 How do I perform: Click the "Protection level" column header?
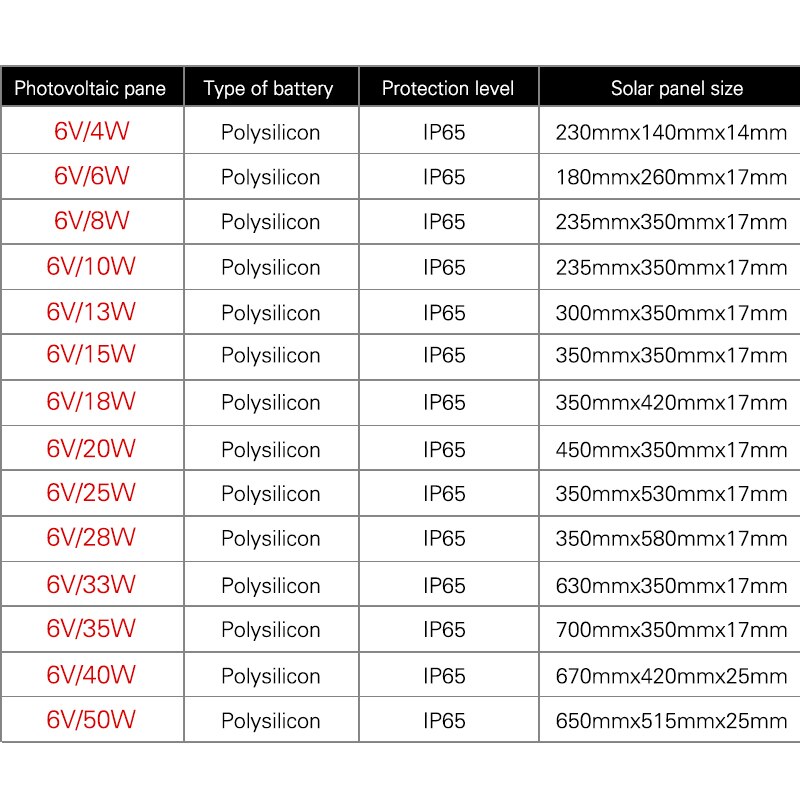click(448, 88)
